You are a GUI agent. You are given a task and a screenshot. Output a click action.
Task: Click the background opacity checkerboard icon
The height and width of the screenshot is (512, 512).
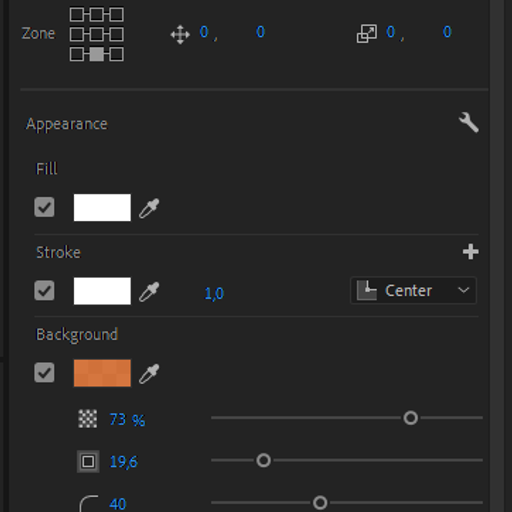pyautogui.click(x=88, y=419)
